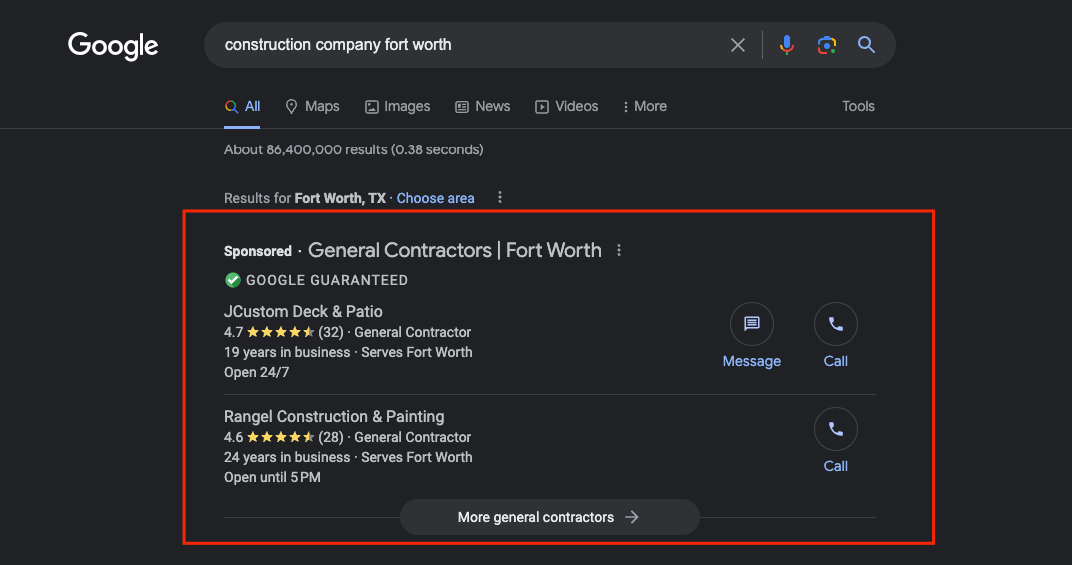The height and width of the screenshot is (565, 1072).
Task: Open sponsored listing options three-dot menu
Action: (x=619, y=250)
